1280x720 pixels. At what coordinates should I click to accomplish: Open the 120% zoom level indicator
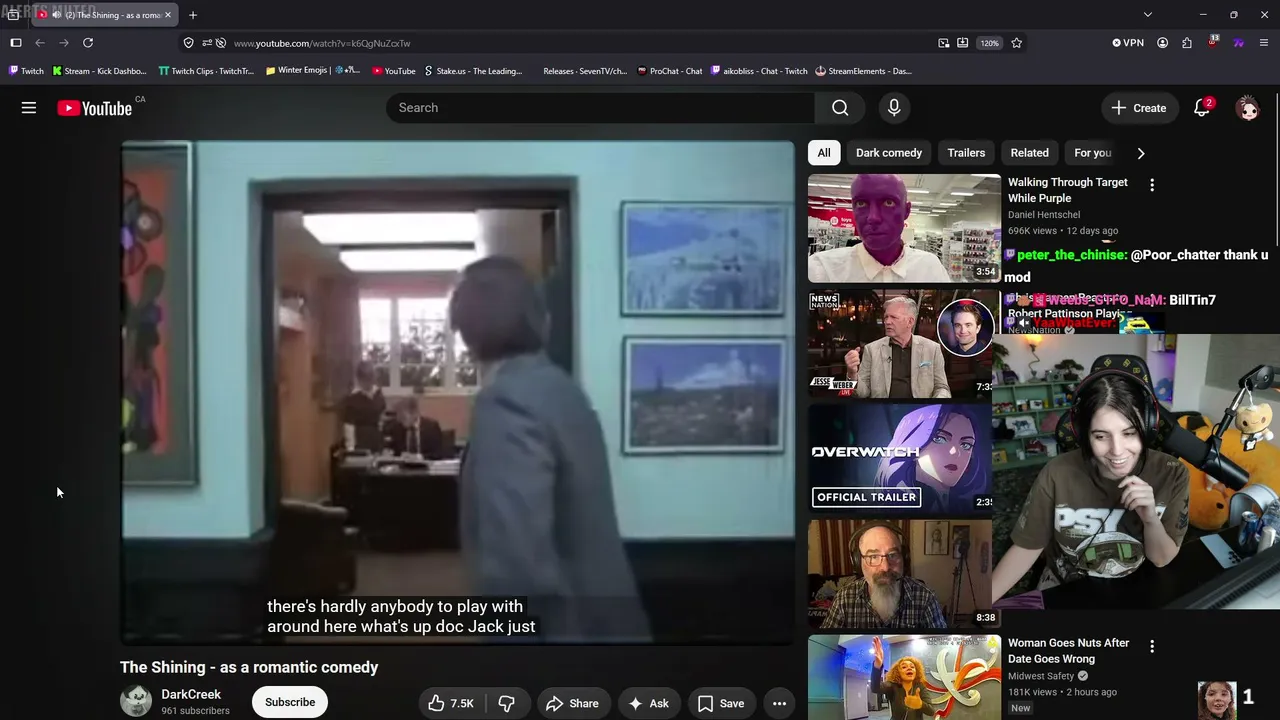[x=989, y=43]
